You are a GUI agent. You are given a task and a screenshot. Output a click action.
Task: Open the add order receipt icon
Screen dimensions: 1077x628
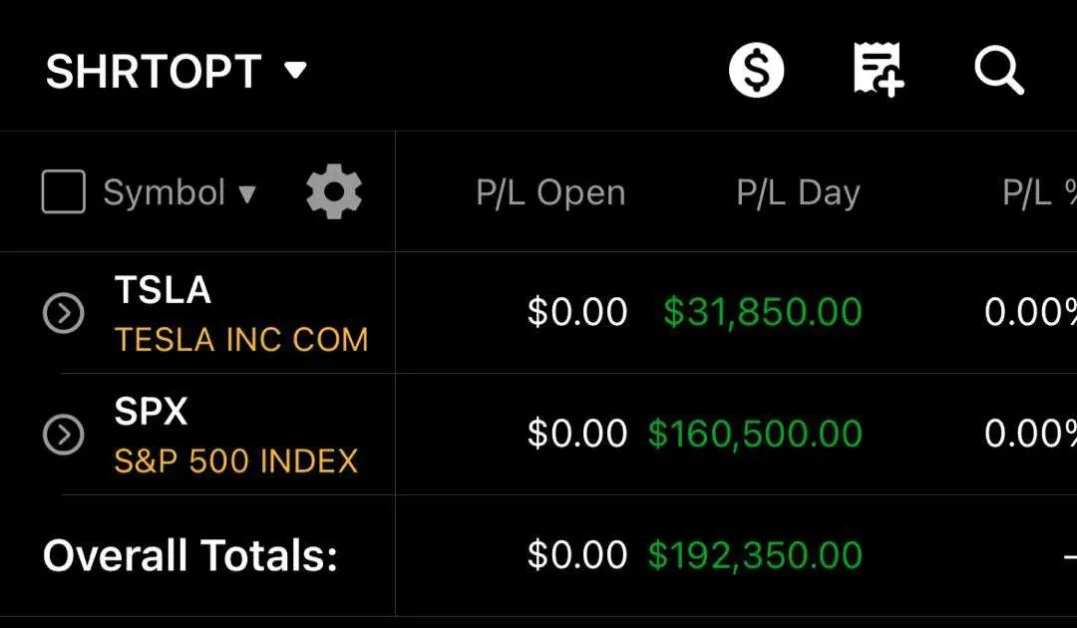[x=878, y=72]
